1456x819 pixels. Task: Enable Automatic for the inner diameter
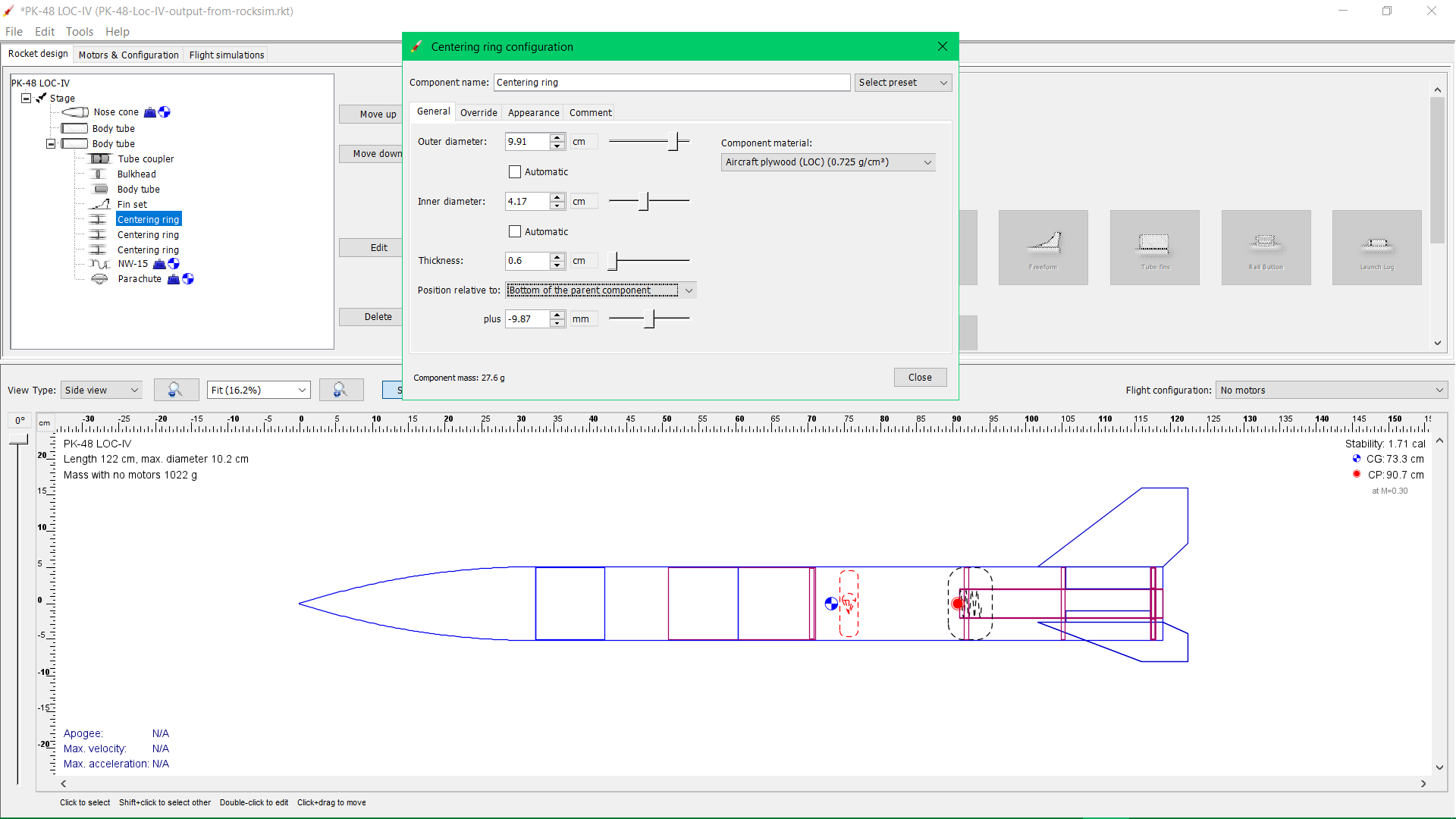[515, 231]
